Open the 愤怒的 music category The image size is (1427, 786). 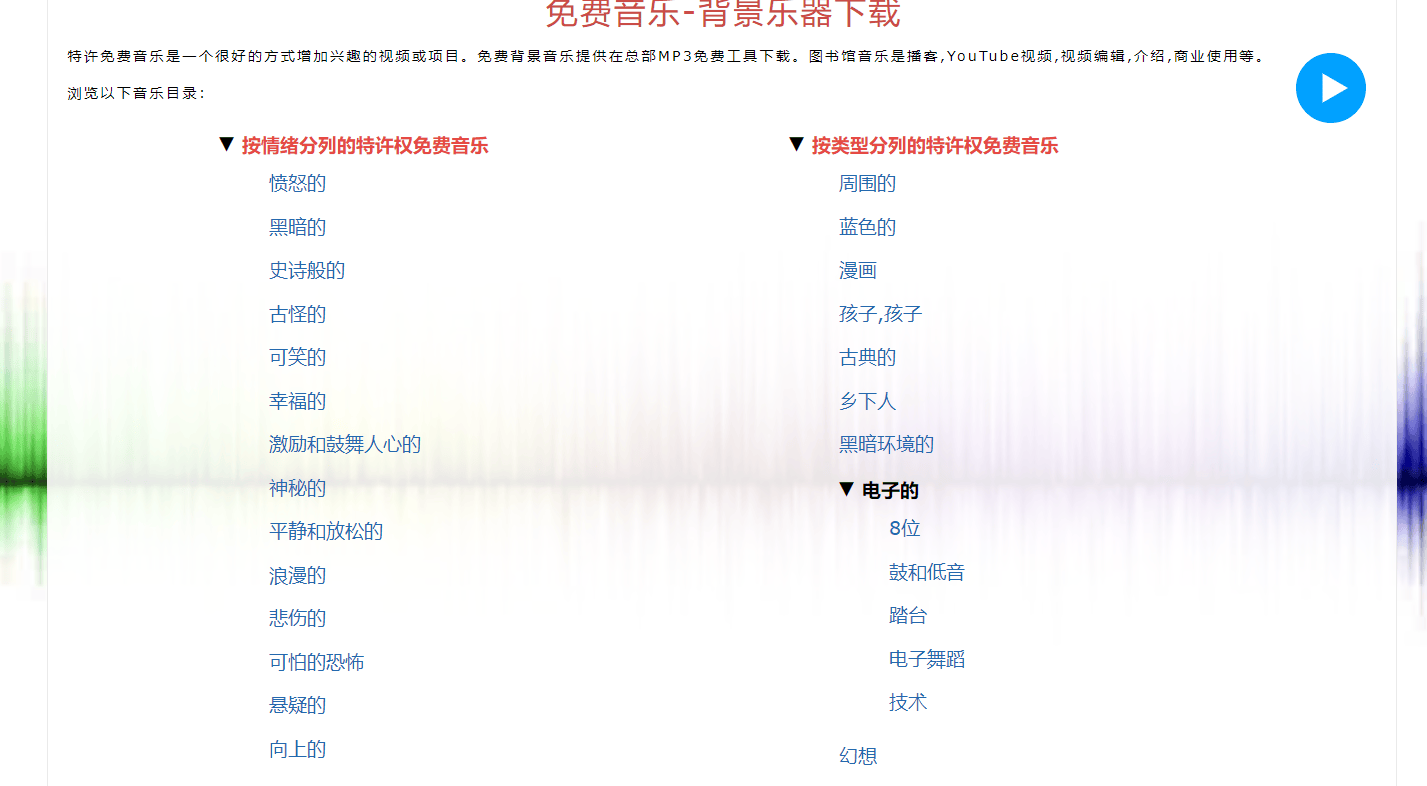pyautogui.click(x=297, y=184)
